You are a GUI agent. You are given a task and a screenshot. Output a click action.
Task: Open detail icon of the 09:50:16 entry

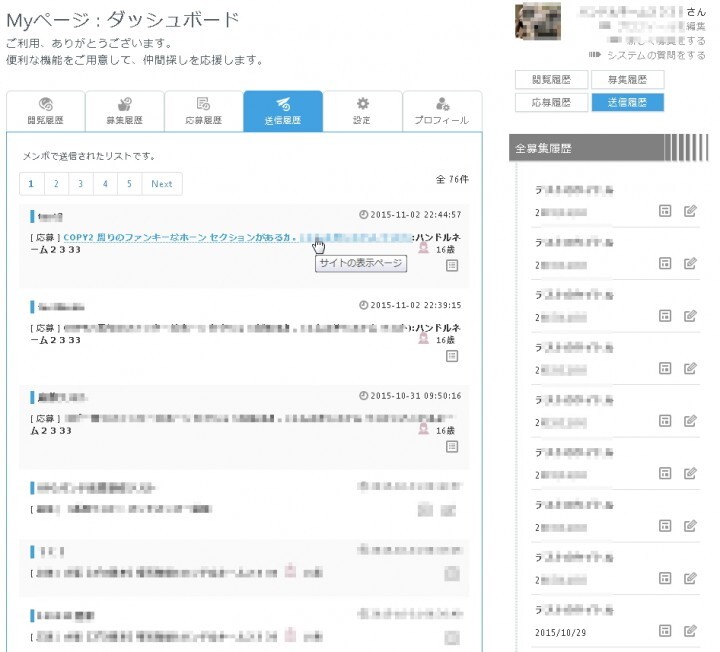coord(452,446)
